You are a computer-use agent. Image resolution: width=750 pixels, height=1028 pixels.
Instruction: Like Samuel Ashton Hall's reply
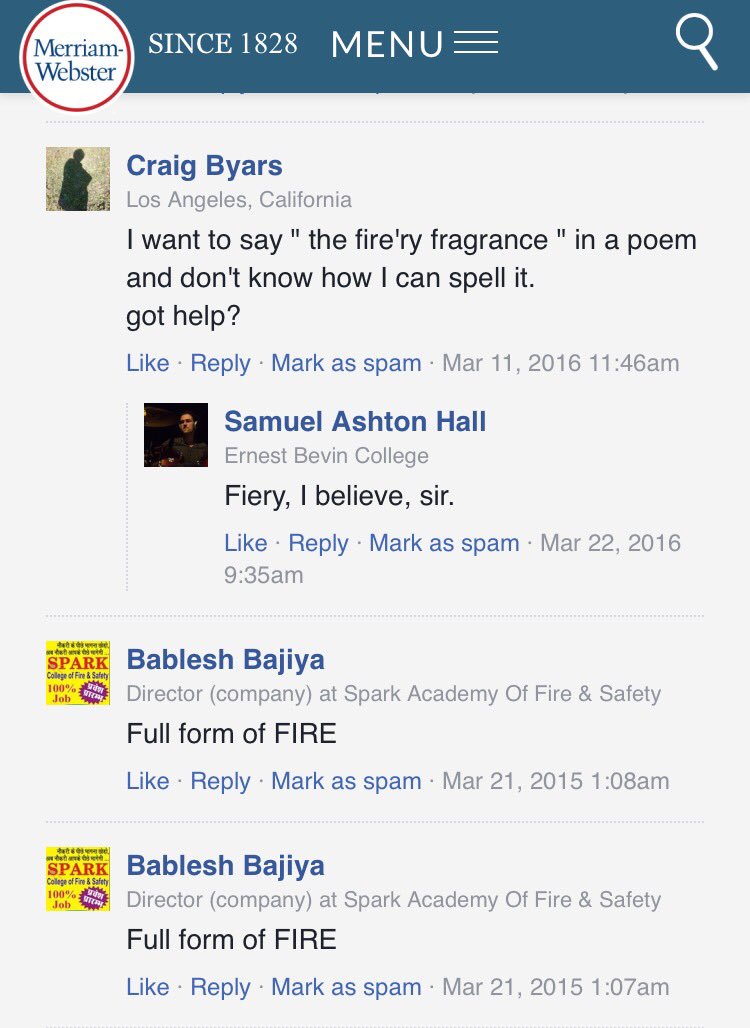(x=246, y=543)
